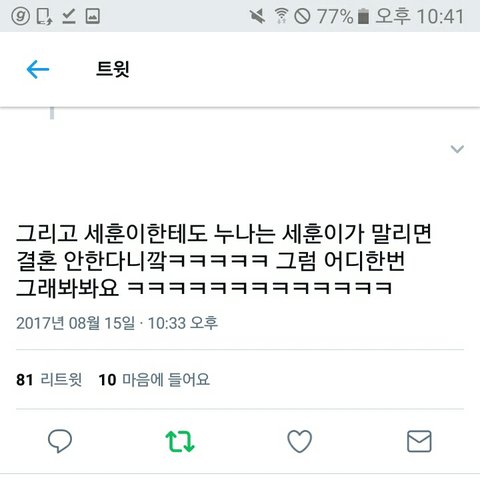Open the image notification icon
The image size is (480, 480).
pyautogui.click(x=93, y=16)
